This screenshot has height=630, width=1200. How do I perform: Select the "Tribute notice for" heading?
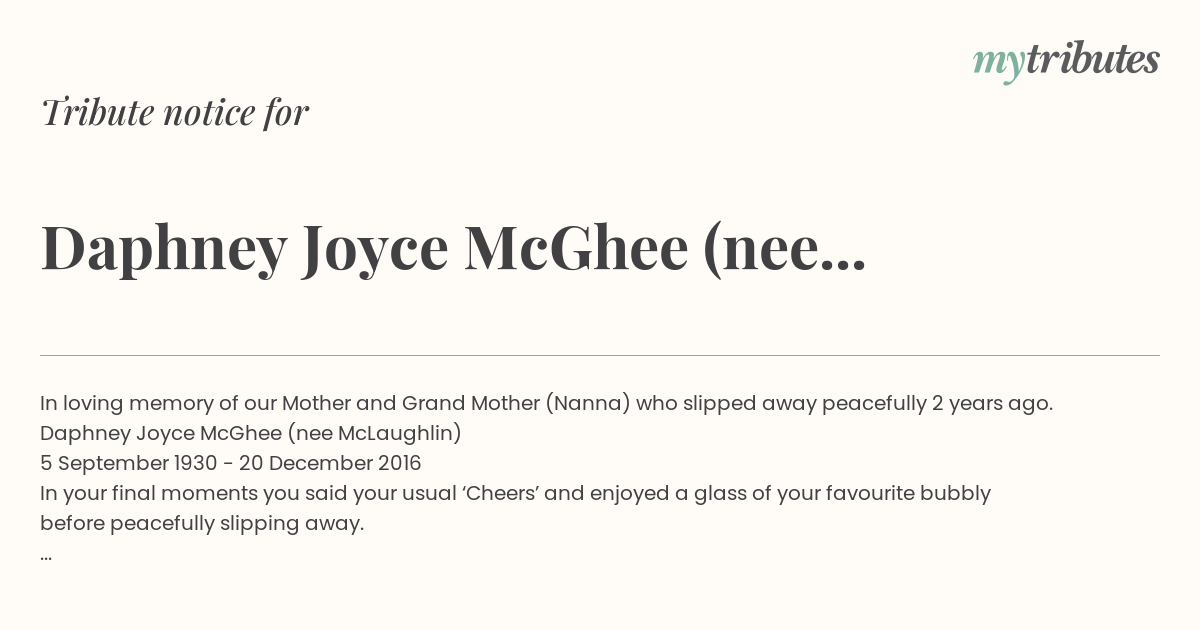coord(174,112)
